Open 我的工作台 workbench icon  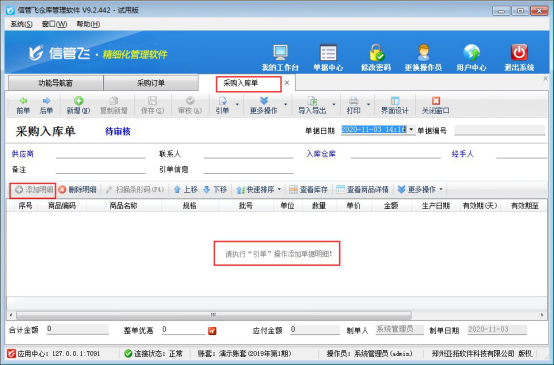click(281, 53)
